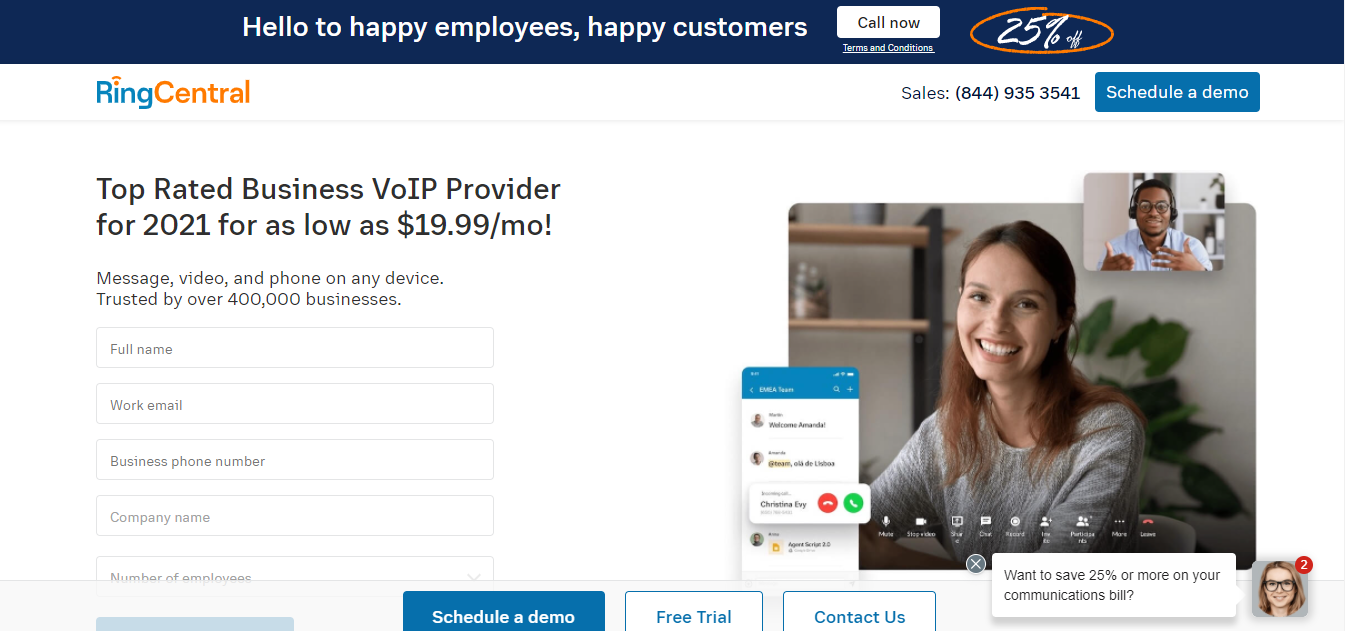Screen dimensions: 1345x631
Task: Click the Mute microphone icon
Action: (886, 521)
